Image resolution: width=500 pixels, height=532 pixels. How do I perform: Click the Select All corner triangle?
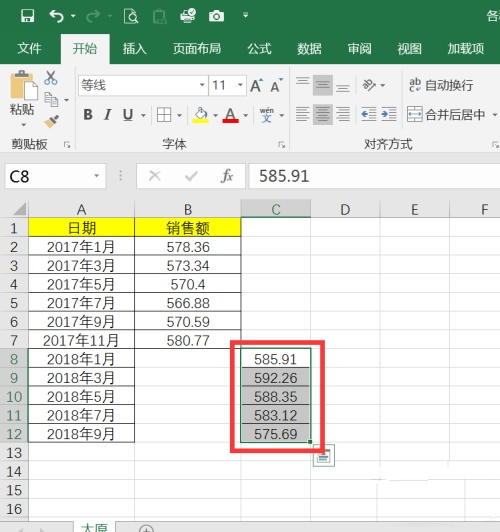click(x=20, y=209)
